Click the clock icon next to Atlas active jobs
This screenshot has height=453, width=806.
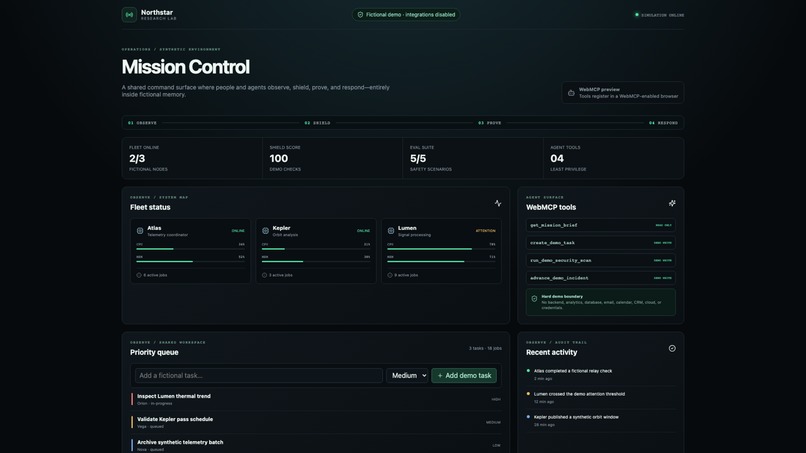(x=139, y=275)
